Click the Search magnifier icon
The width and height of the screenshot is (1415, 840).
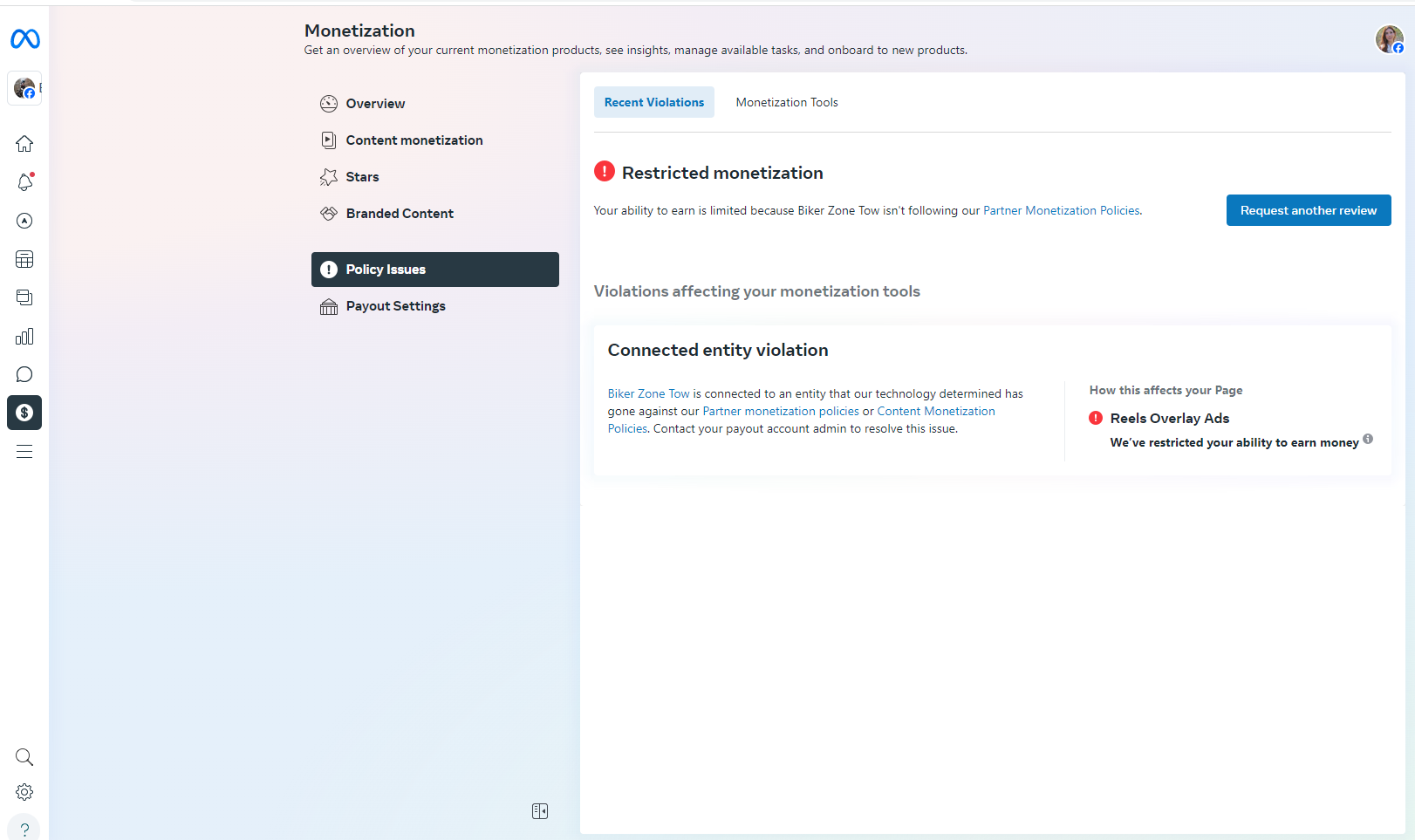click(x=24, y=756)
